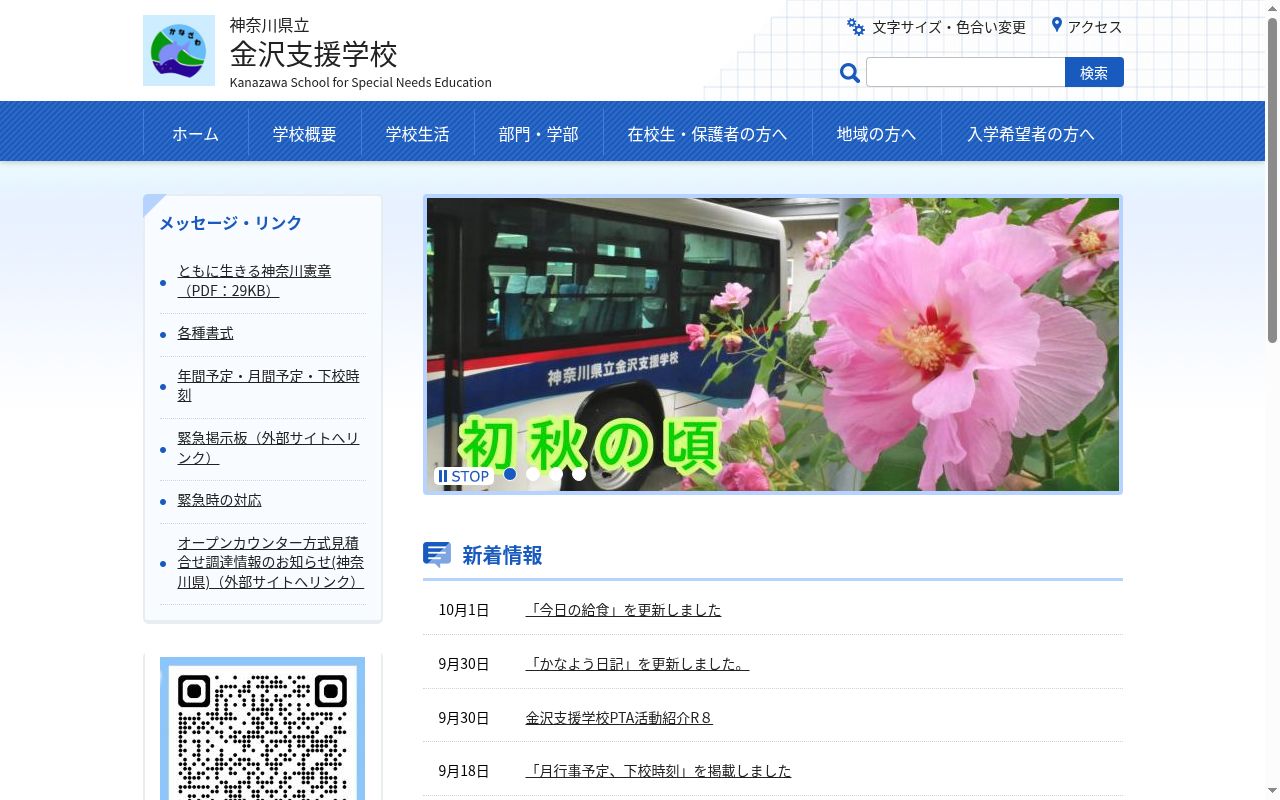
Task: Select the second slideshow dot indicator
Action: pos(533,474)
